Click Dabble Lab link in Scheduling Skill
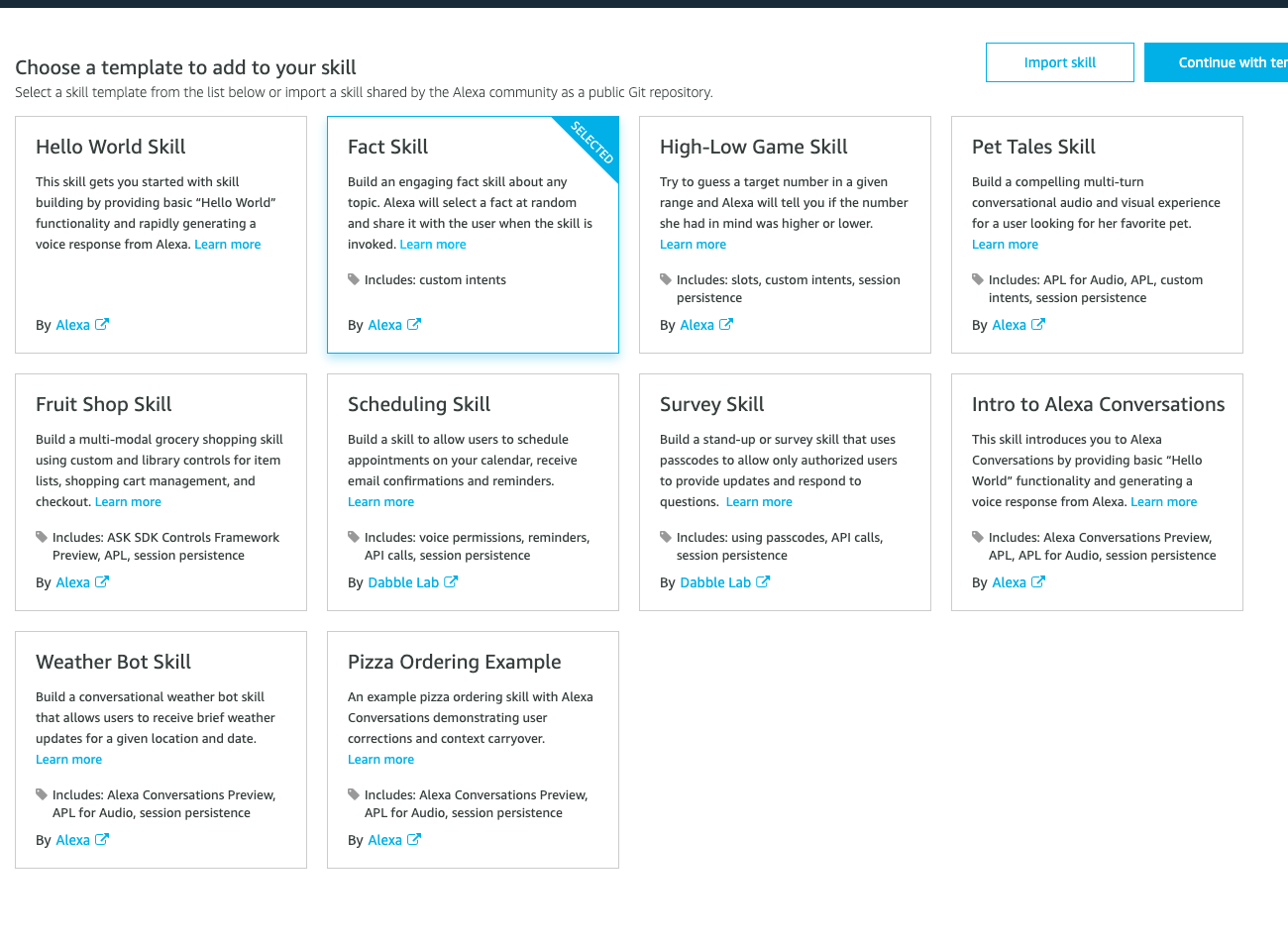Screen dimensions: 1288x941 403,582
